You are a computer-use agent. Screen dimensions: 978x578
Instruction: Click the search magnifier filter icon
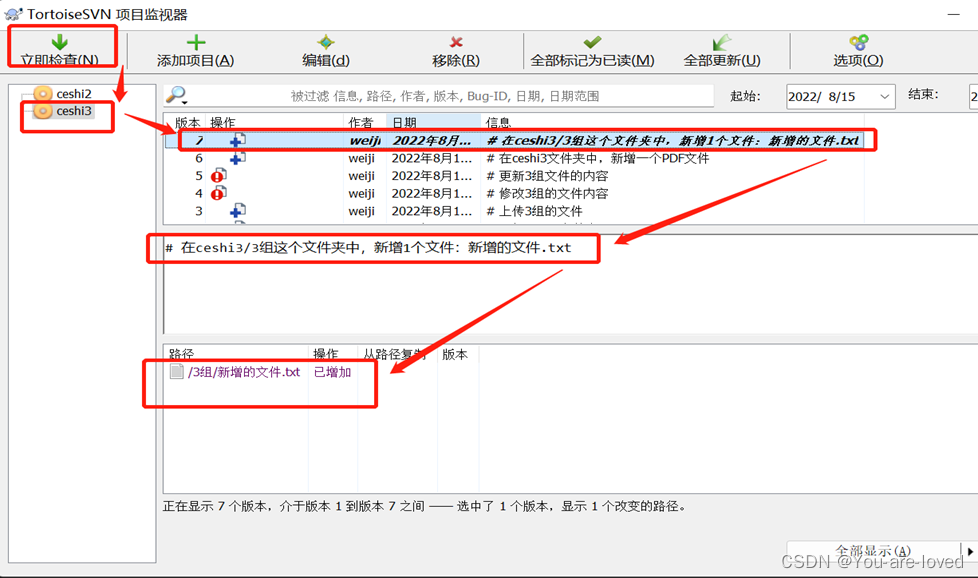177,95
